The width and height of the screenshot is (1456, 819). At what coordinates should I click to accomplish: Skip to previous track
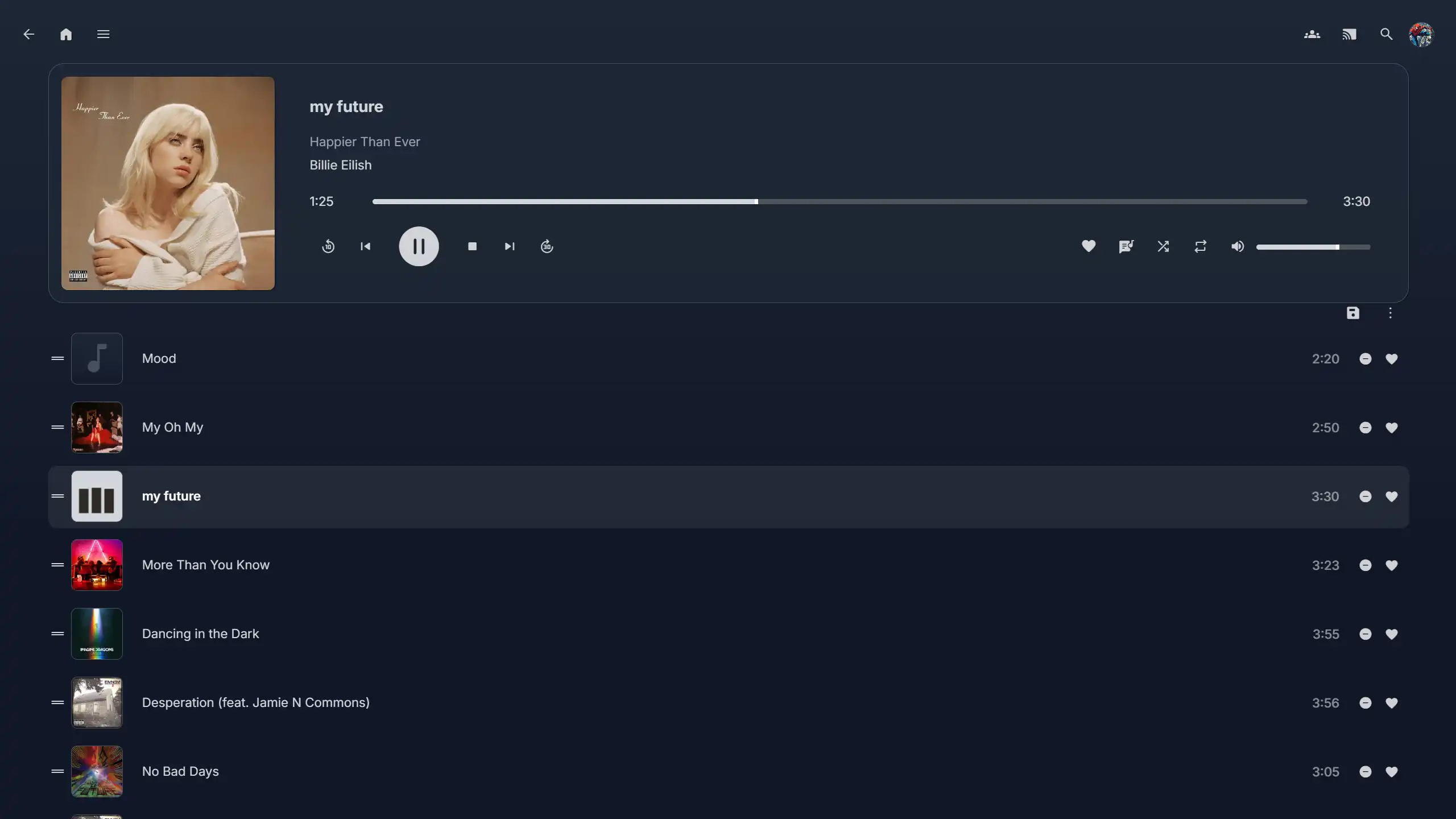click(366, 246)
